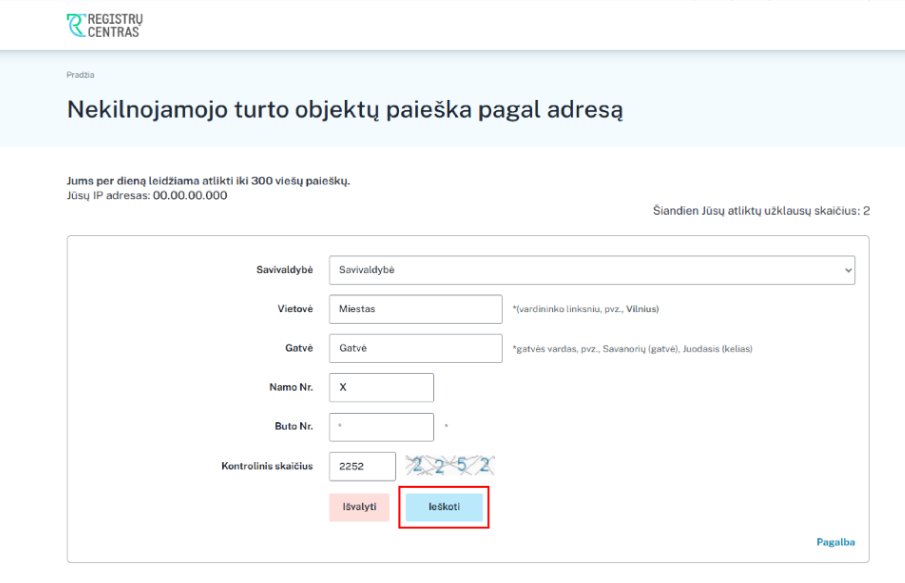The height and width of the screenshot is (583, 905).
Task: Open the Pradžia breadcrumb link
Action: point(81,75)
